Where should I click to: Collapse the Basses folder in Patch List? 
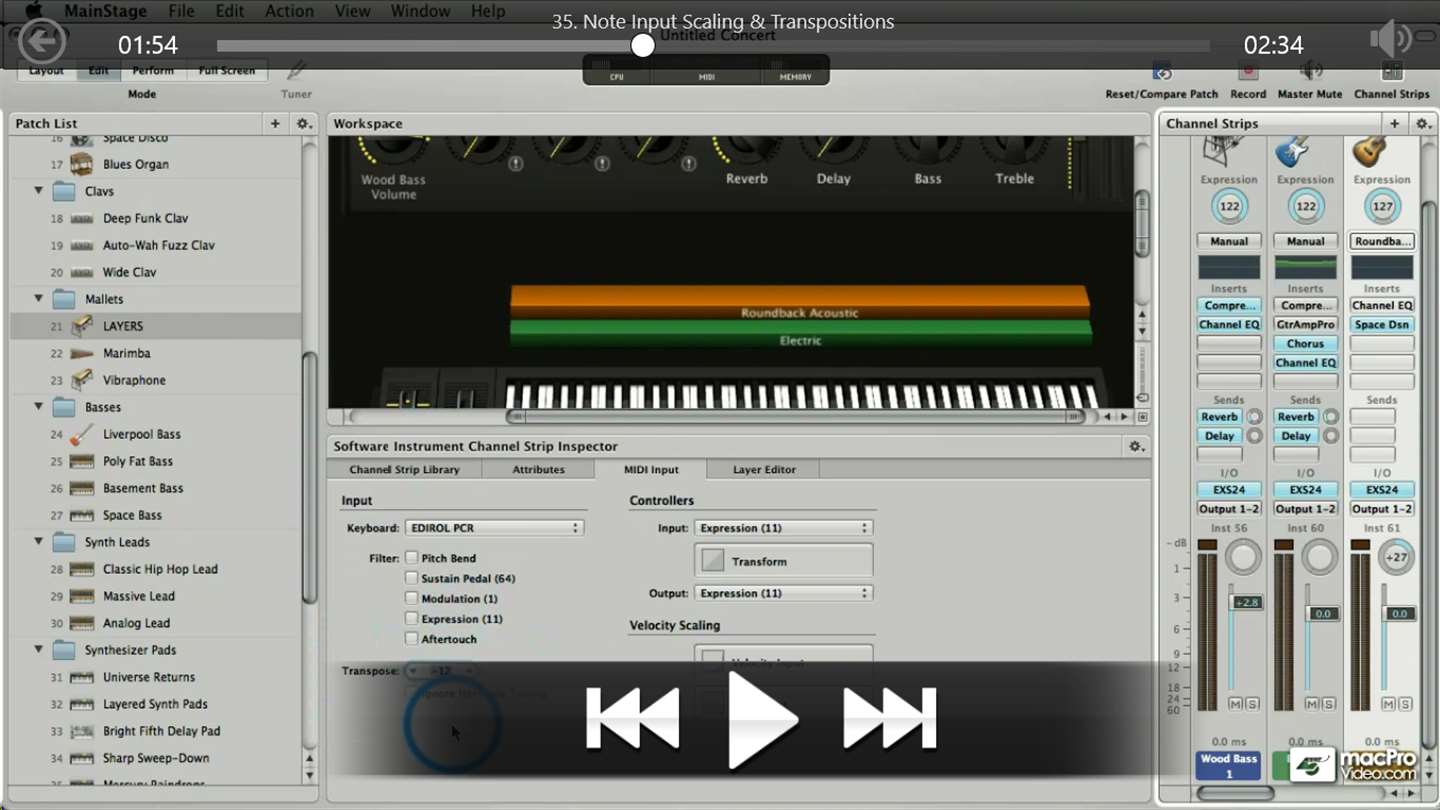pos(39,407)
